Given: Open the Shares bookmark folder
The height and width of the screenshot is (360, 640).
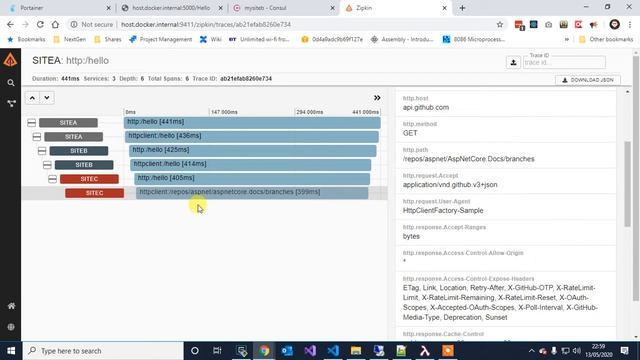Looking at the screenshot, I should (x=108, y=39).
